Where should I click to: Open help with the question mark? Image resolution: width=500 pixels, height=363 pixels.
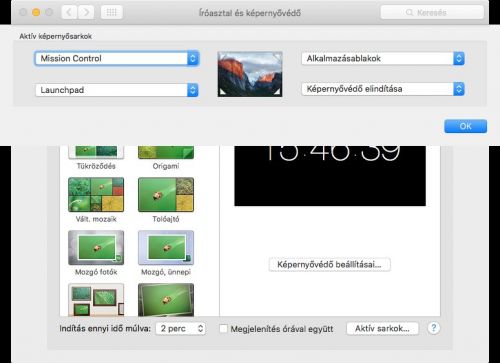point(434,328)
